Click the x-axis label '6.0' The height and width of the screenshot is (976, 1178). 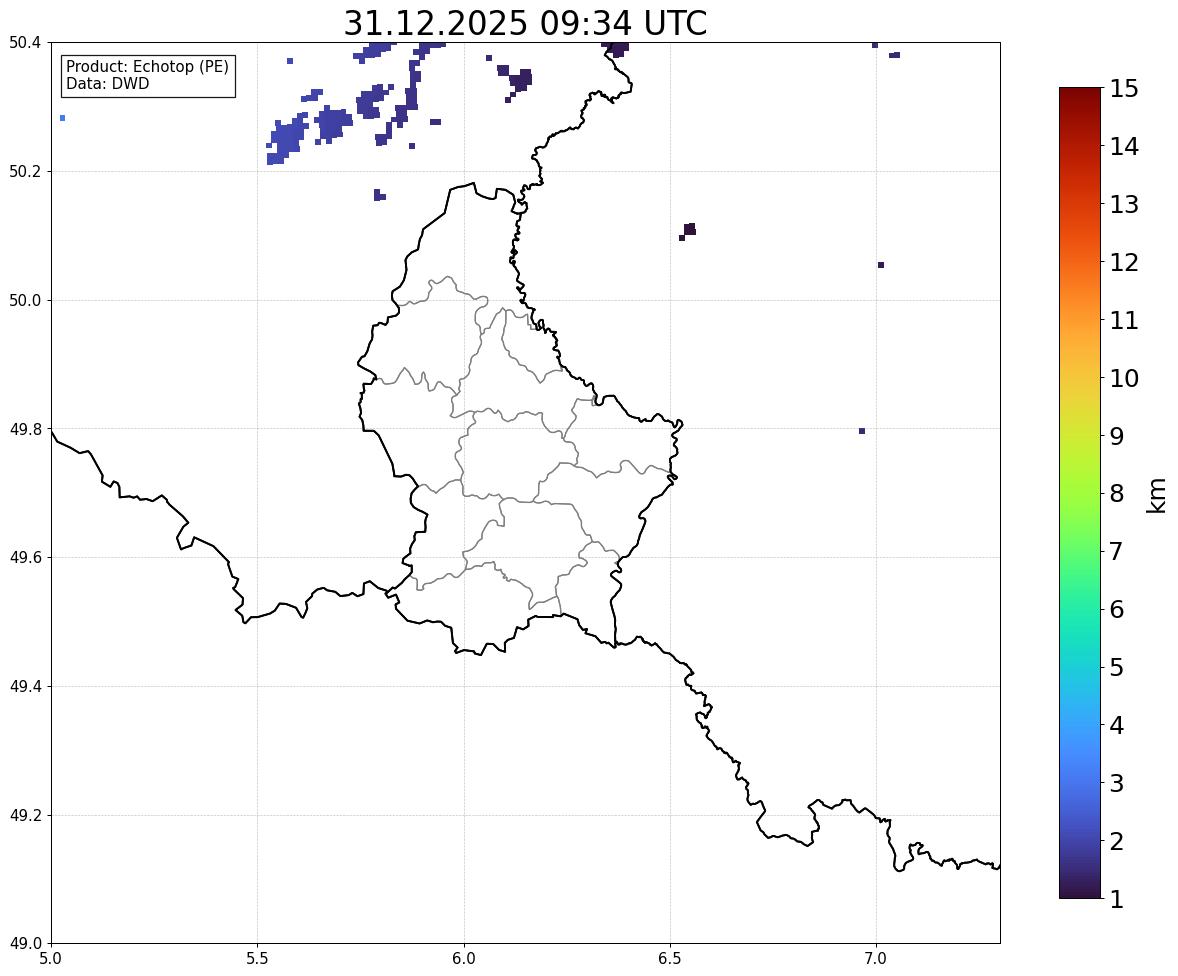pyautogui.click(x=464, y=959)
